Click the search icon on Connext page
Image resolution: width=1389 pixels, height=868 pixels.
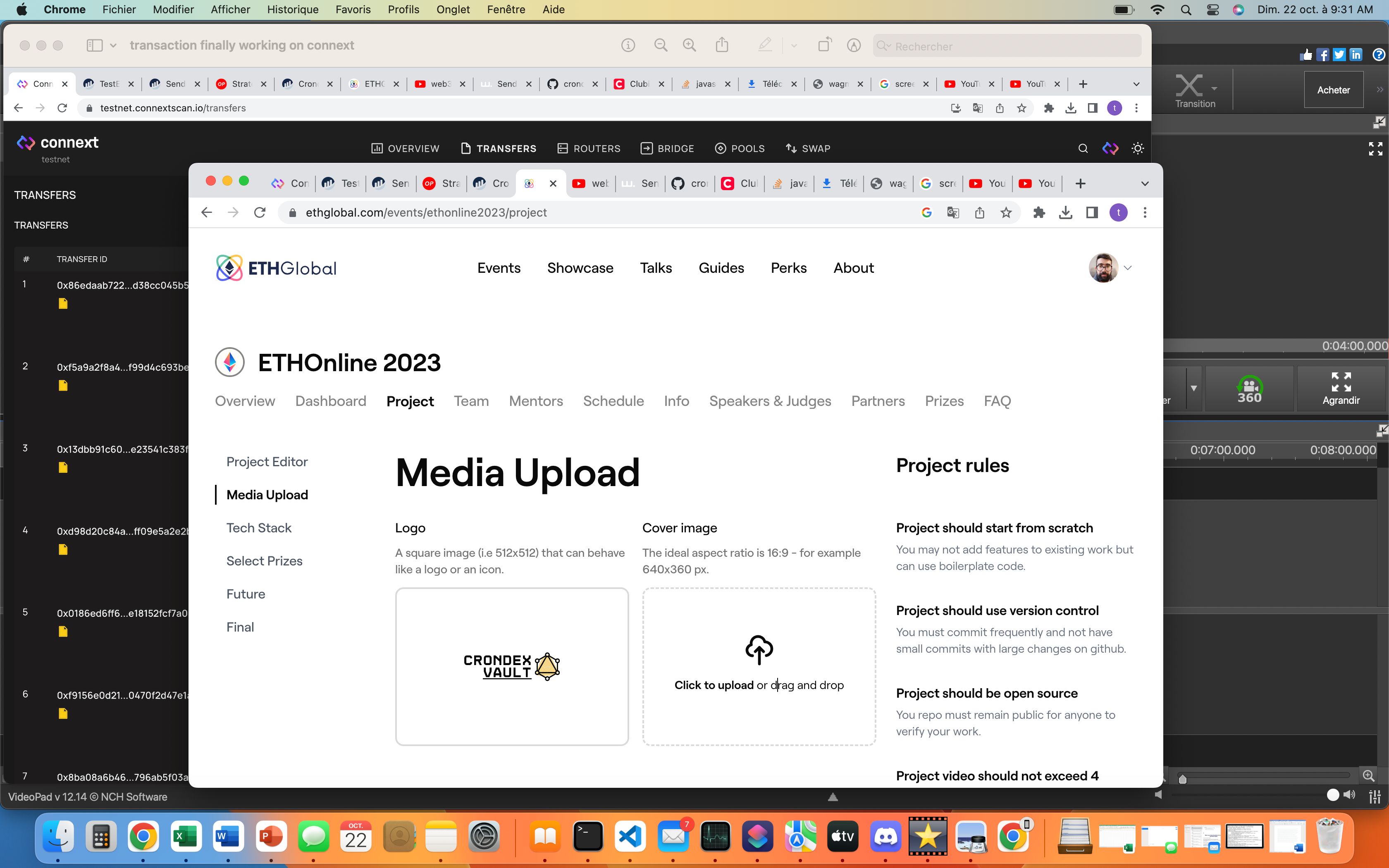[x=1083, y=149]
